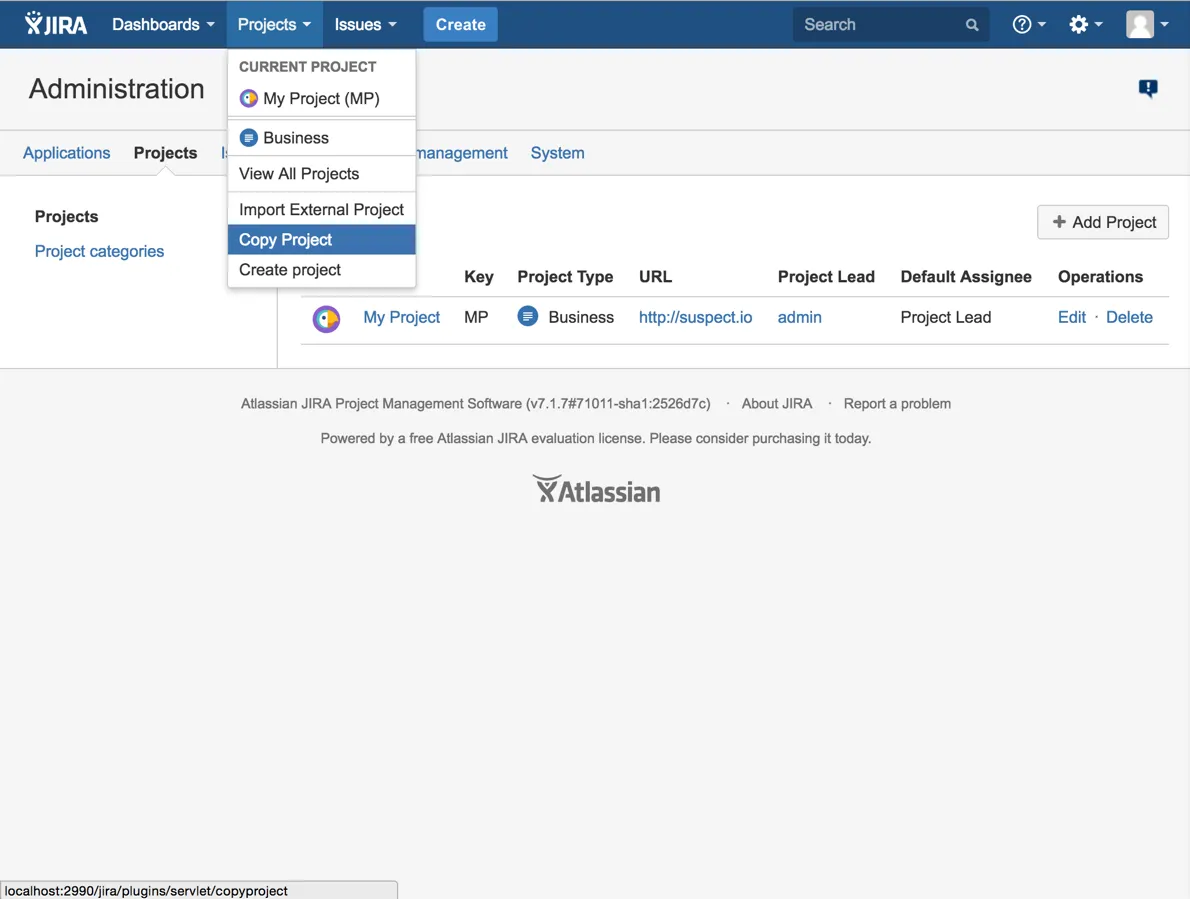The image size is (1190, 899).
Task: Open the http://suspect.io URL link
Action: (695, 317)
